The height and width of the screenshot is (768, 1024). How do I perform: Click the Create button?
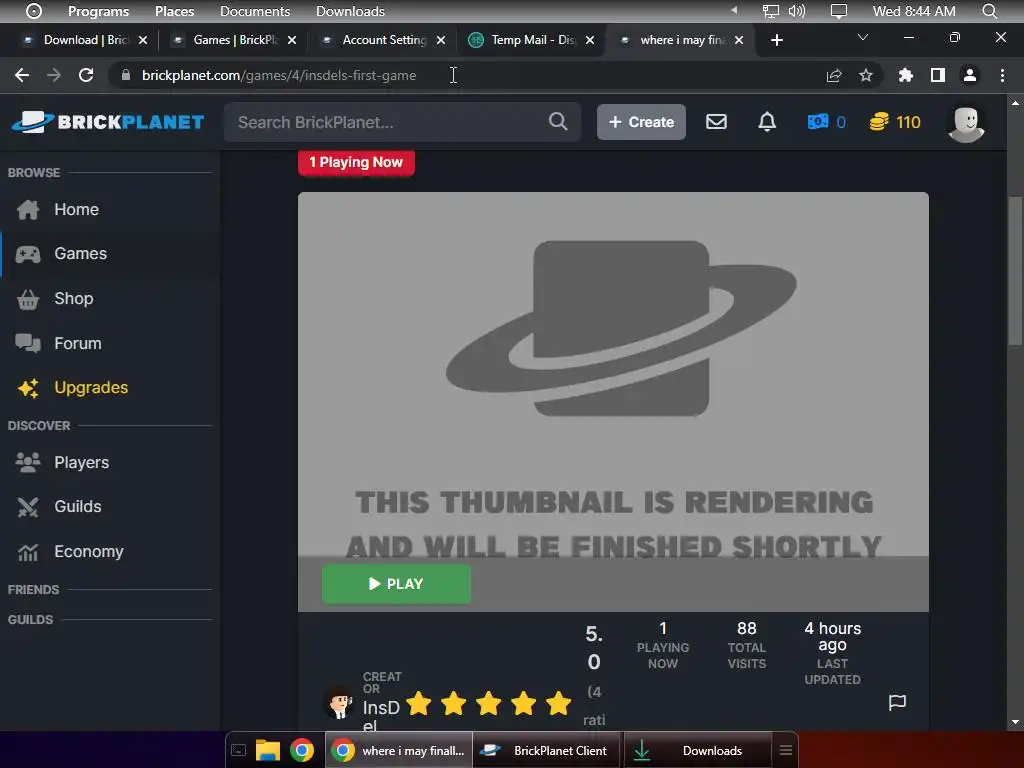(641, 122)
